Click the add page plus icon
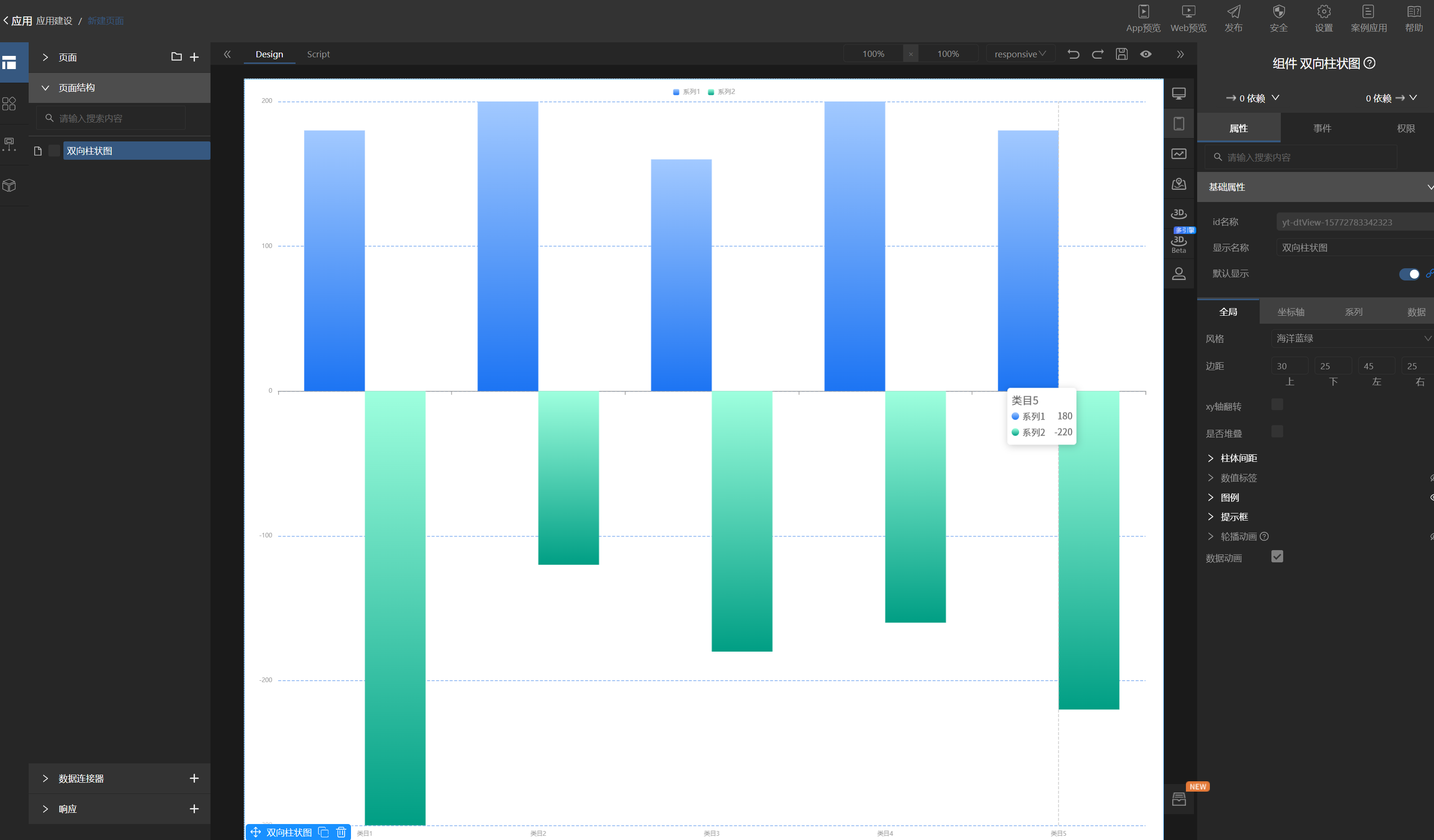 pyautogui.click(x=194, y=57)
